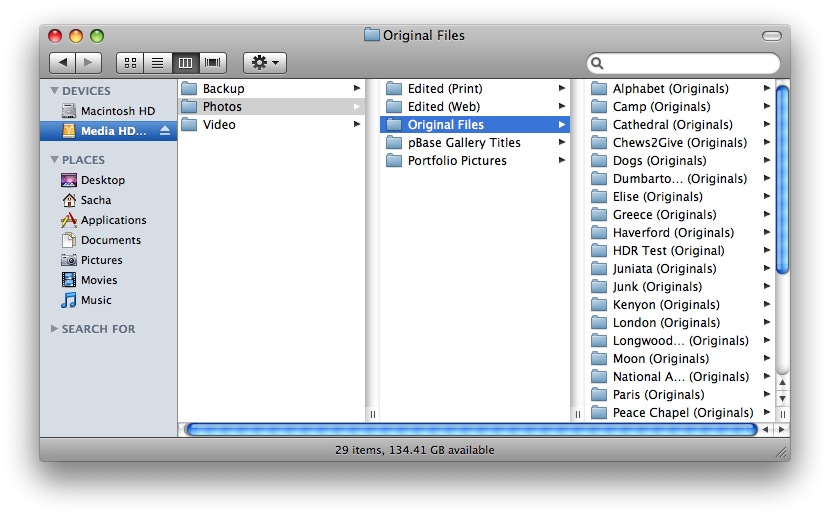830x516 pixels.
Task: Collapse the DEVICES section
Action: [54, 90]
